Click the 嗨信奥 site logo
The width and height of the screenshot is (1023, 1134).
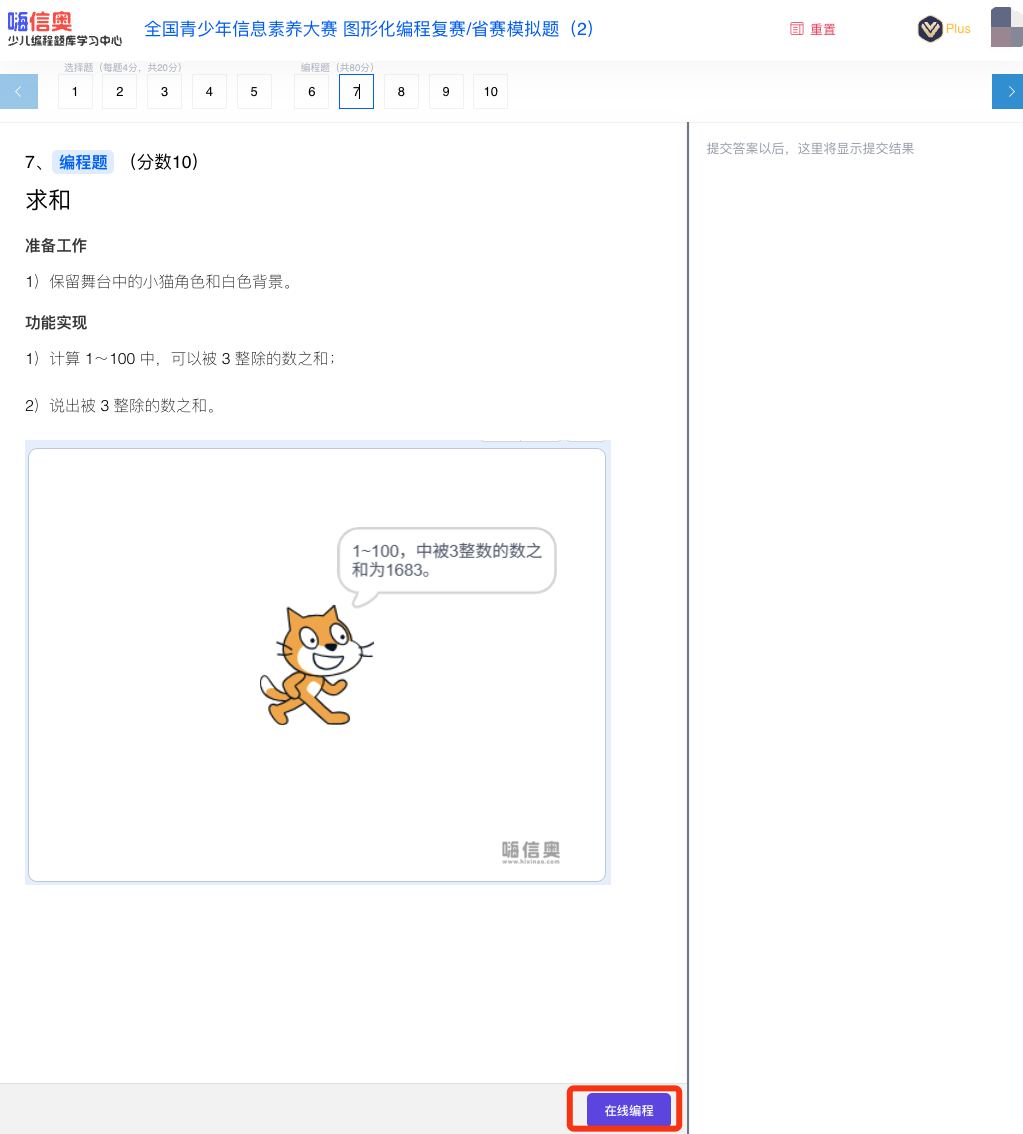(64, 29)
